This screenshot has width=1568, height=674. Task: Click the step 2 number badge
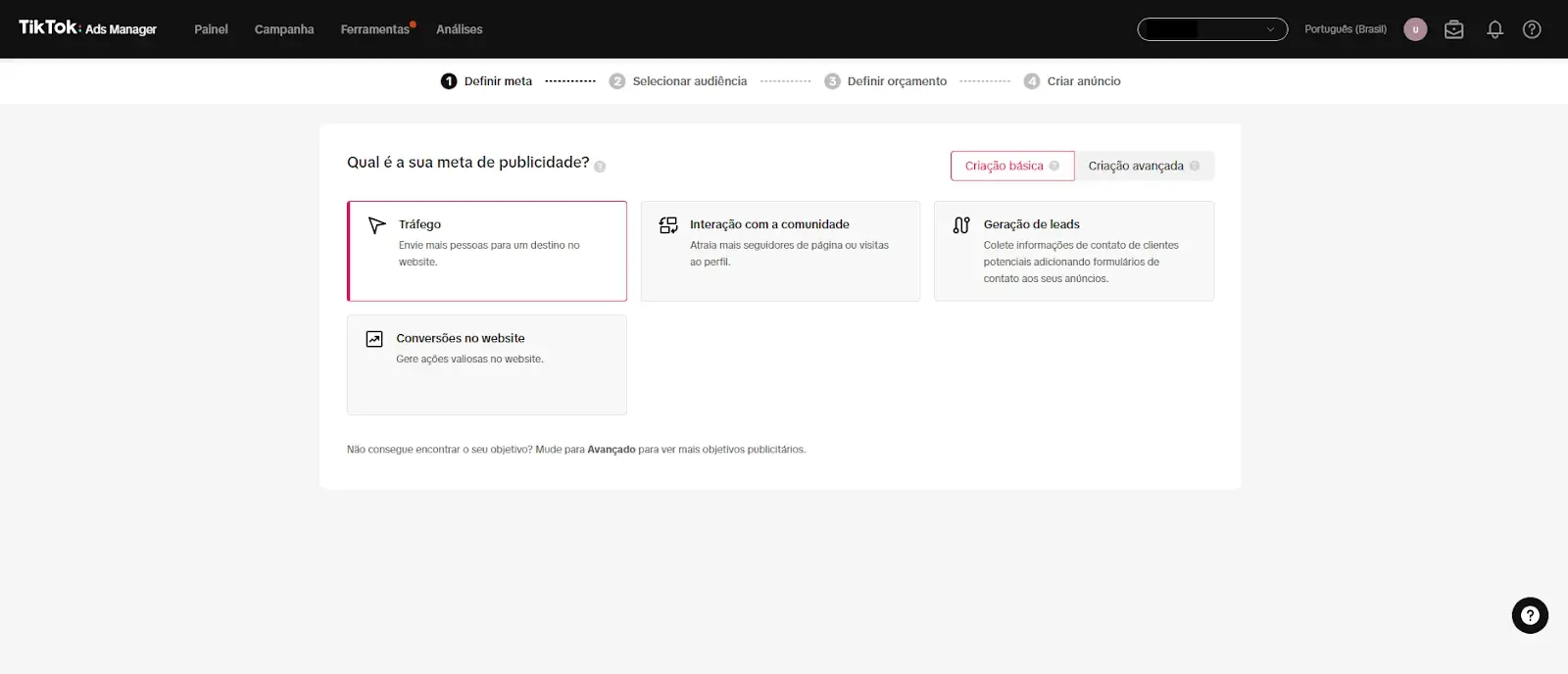(617, 81)
